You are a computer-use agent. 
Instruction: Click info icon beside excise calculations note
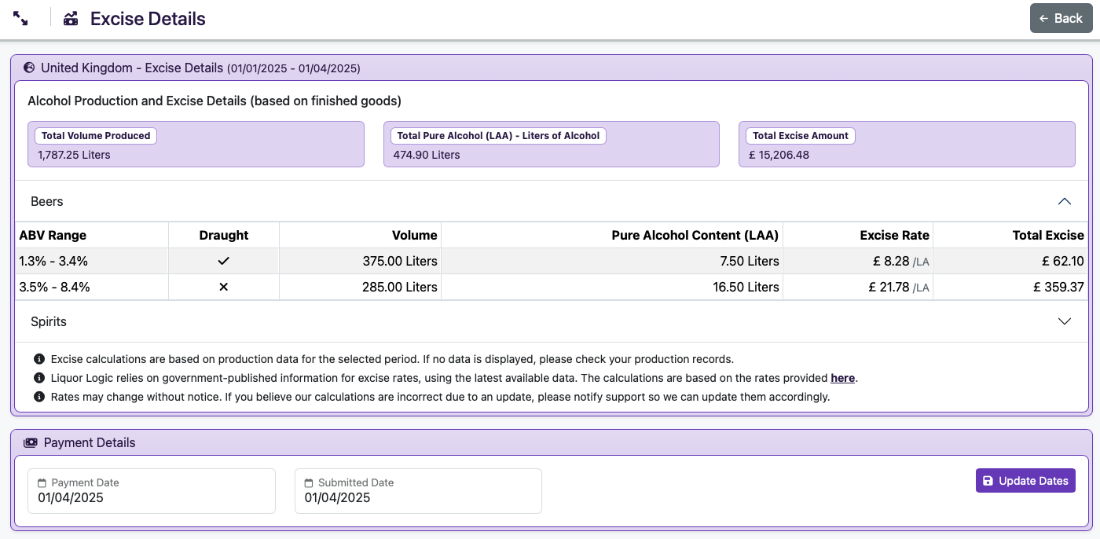(39, 359)
